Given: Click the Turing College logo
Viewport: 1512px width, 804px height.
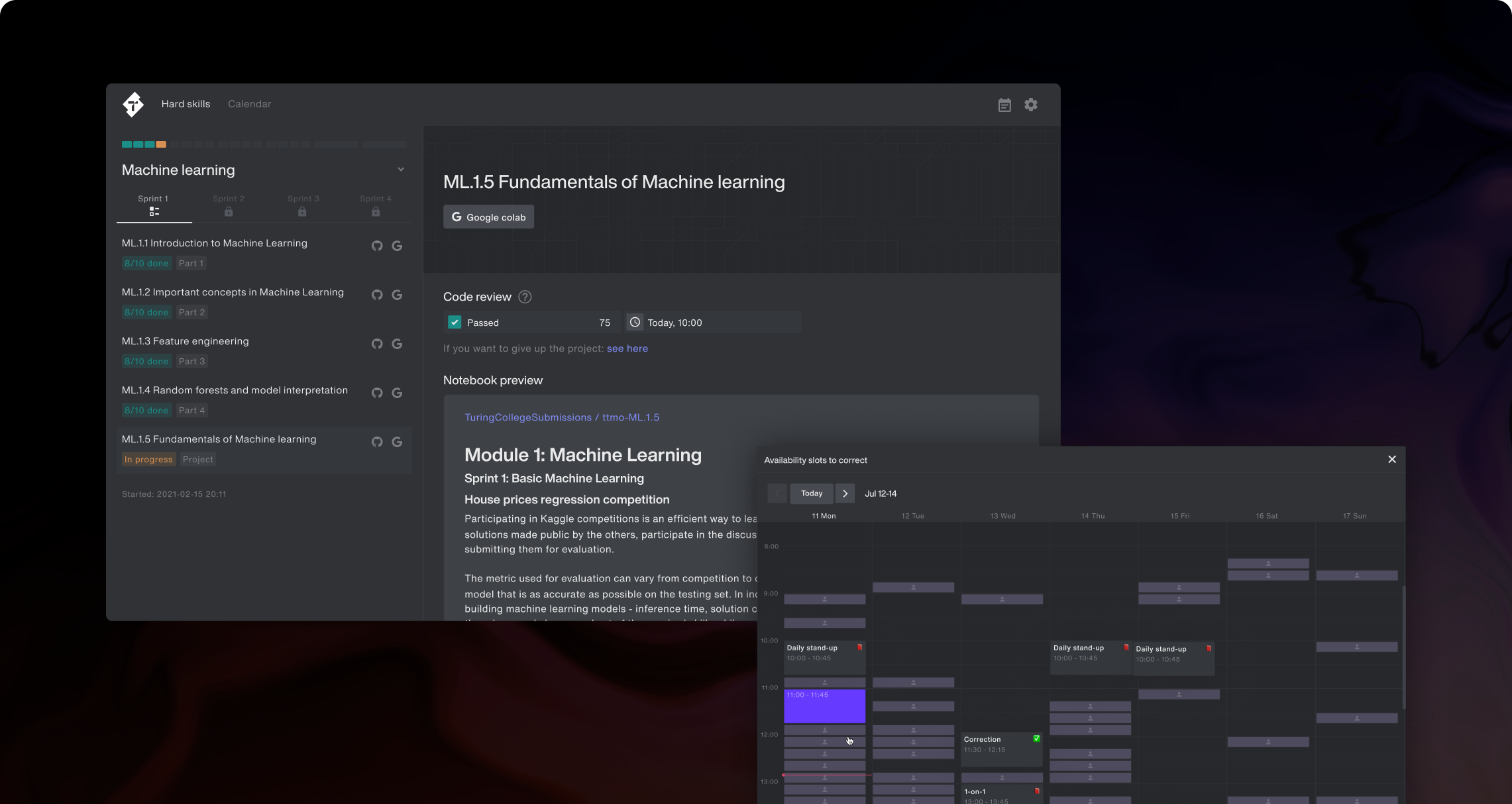Looking at the screenshot, I should coord(133,104).
